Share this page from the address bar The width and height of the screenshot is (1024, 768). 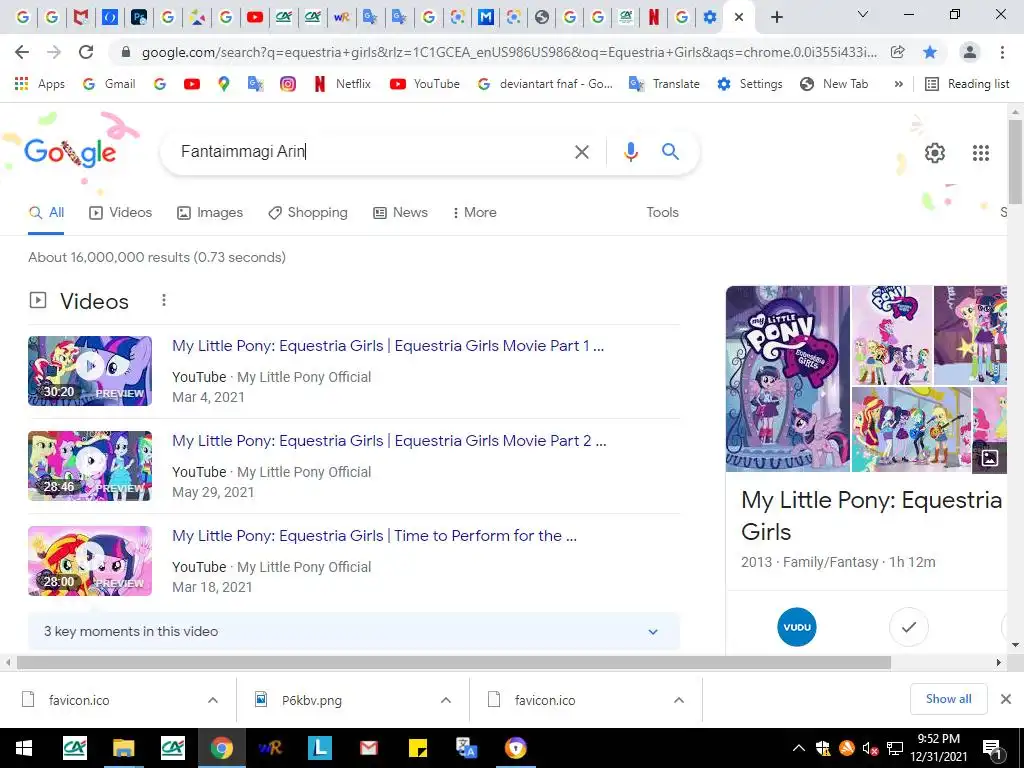click(898, 52)
